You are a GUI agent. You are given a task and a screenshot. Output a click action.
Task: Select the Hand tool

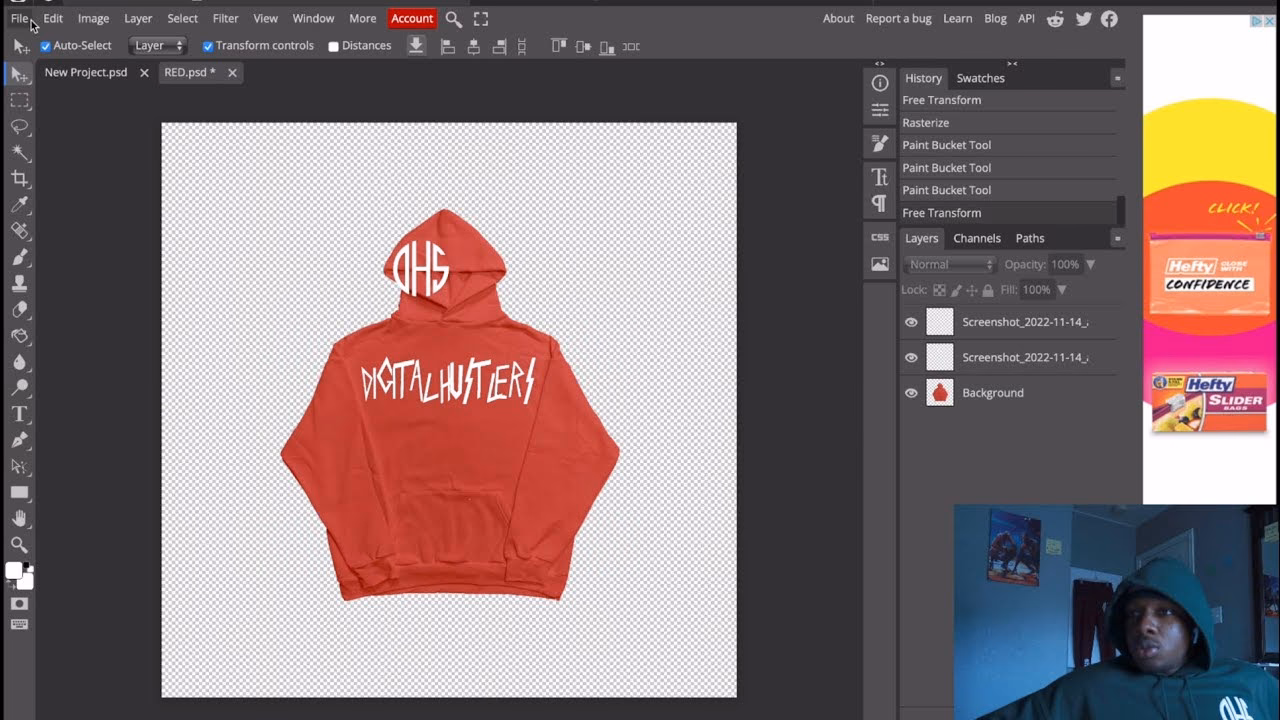19,518
